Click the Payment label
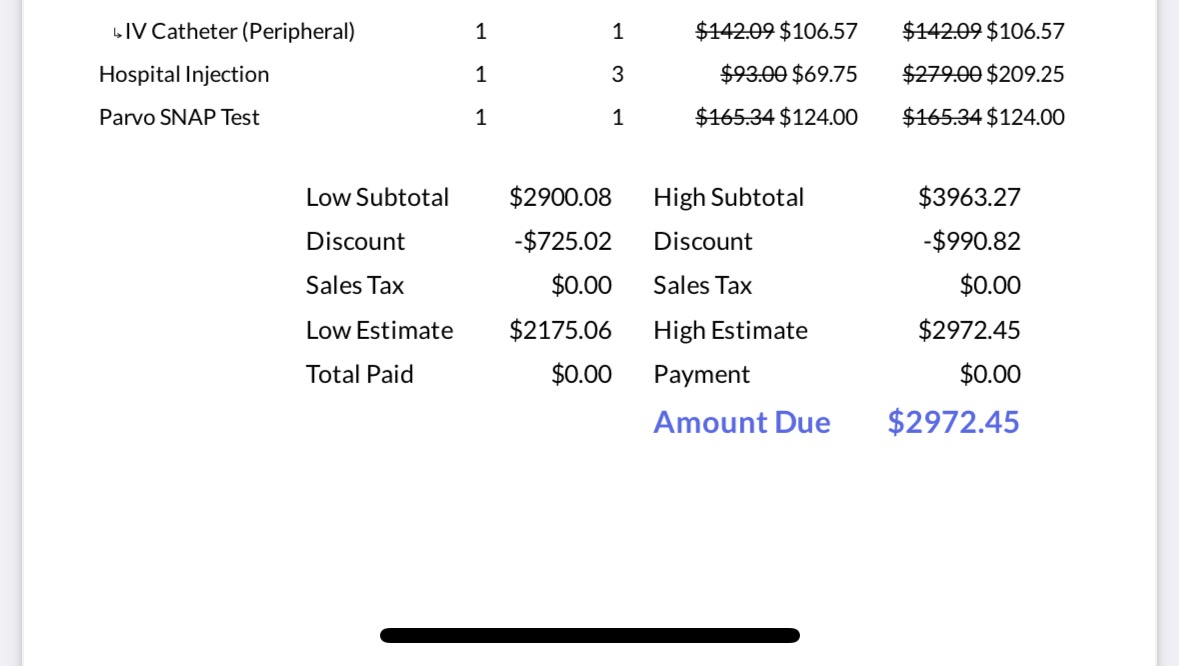Image resolution: width=1179 pixels, height=666 pixels. 701,375
